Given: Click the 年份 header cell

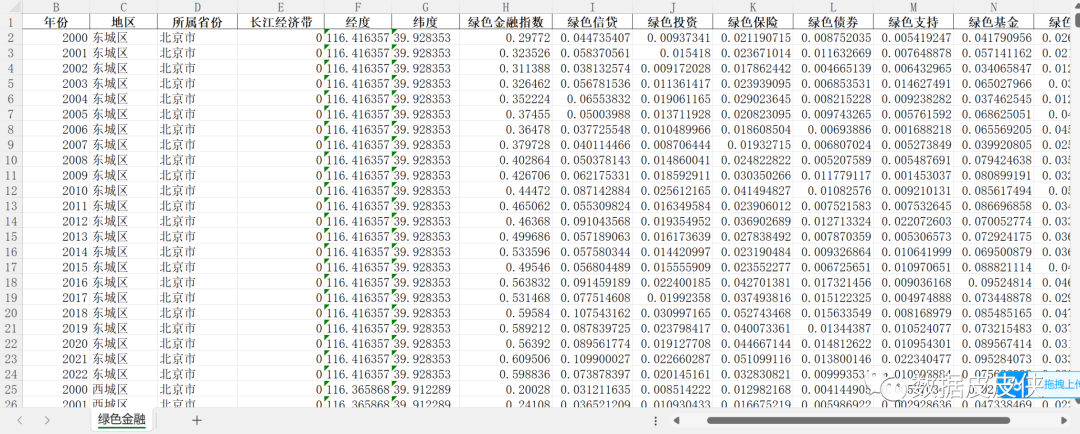Looking at the screenshot, I should [x=56, y=21].
